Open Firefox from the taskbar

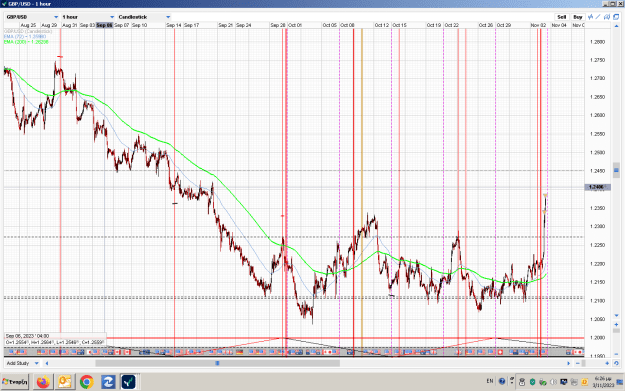pos(43,382)
